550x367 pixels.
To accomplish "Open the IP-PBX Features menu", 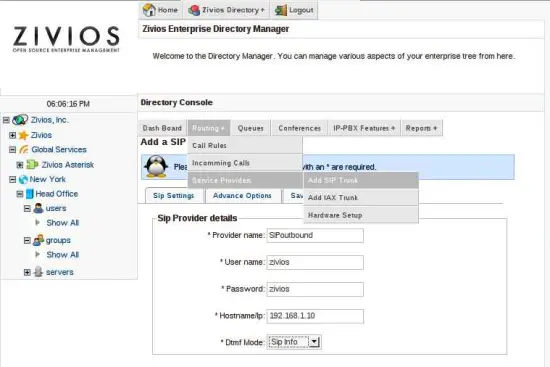I will pos(364,128).
